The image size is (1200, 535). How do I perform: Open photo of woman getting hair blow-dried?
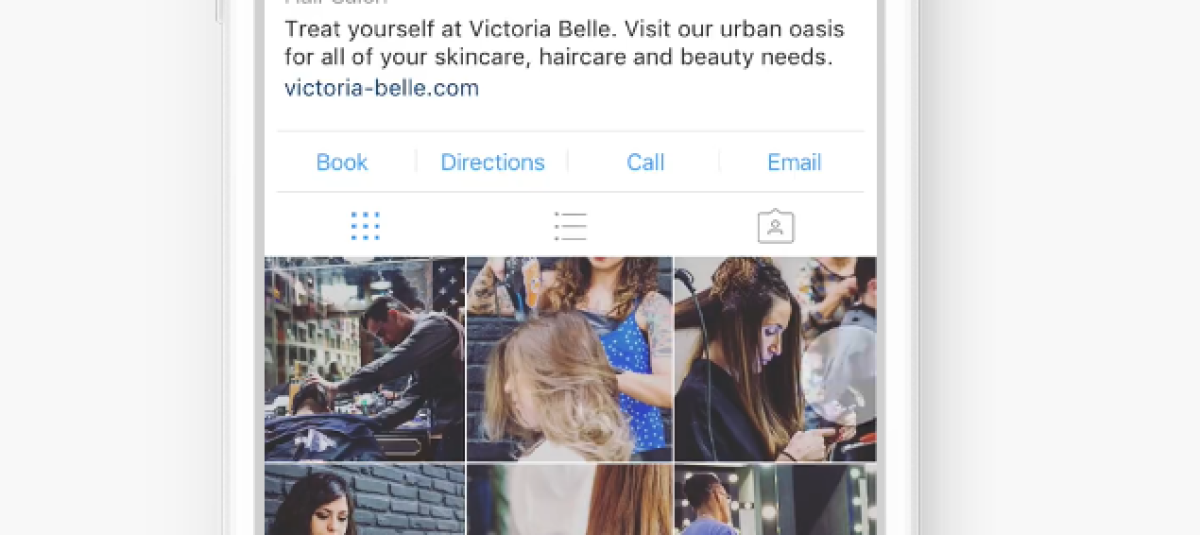775,359
